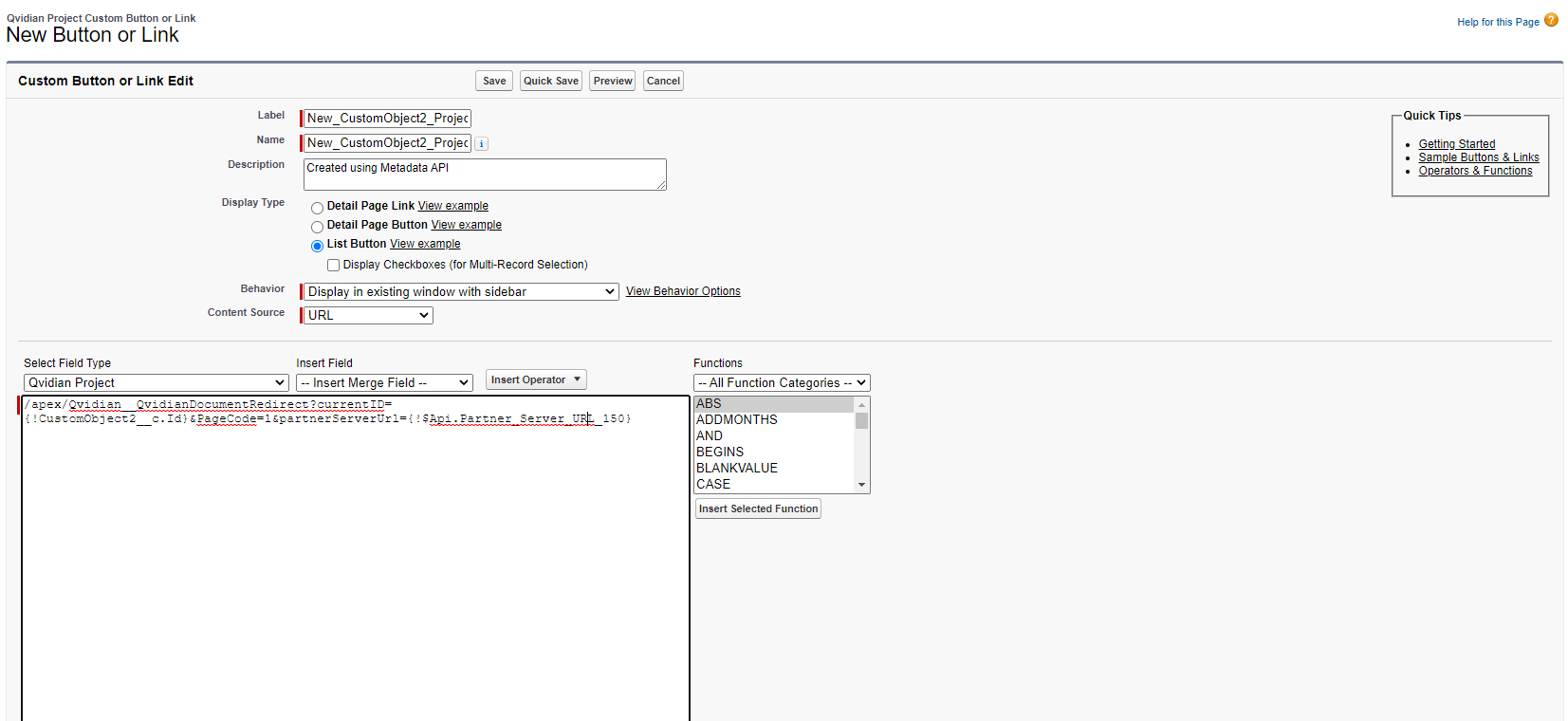Viewport: 1568px width, 721px height.
Task: Open Sample Buttons & Links quick tip
Action: (x=1479, y=157)
